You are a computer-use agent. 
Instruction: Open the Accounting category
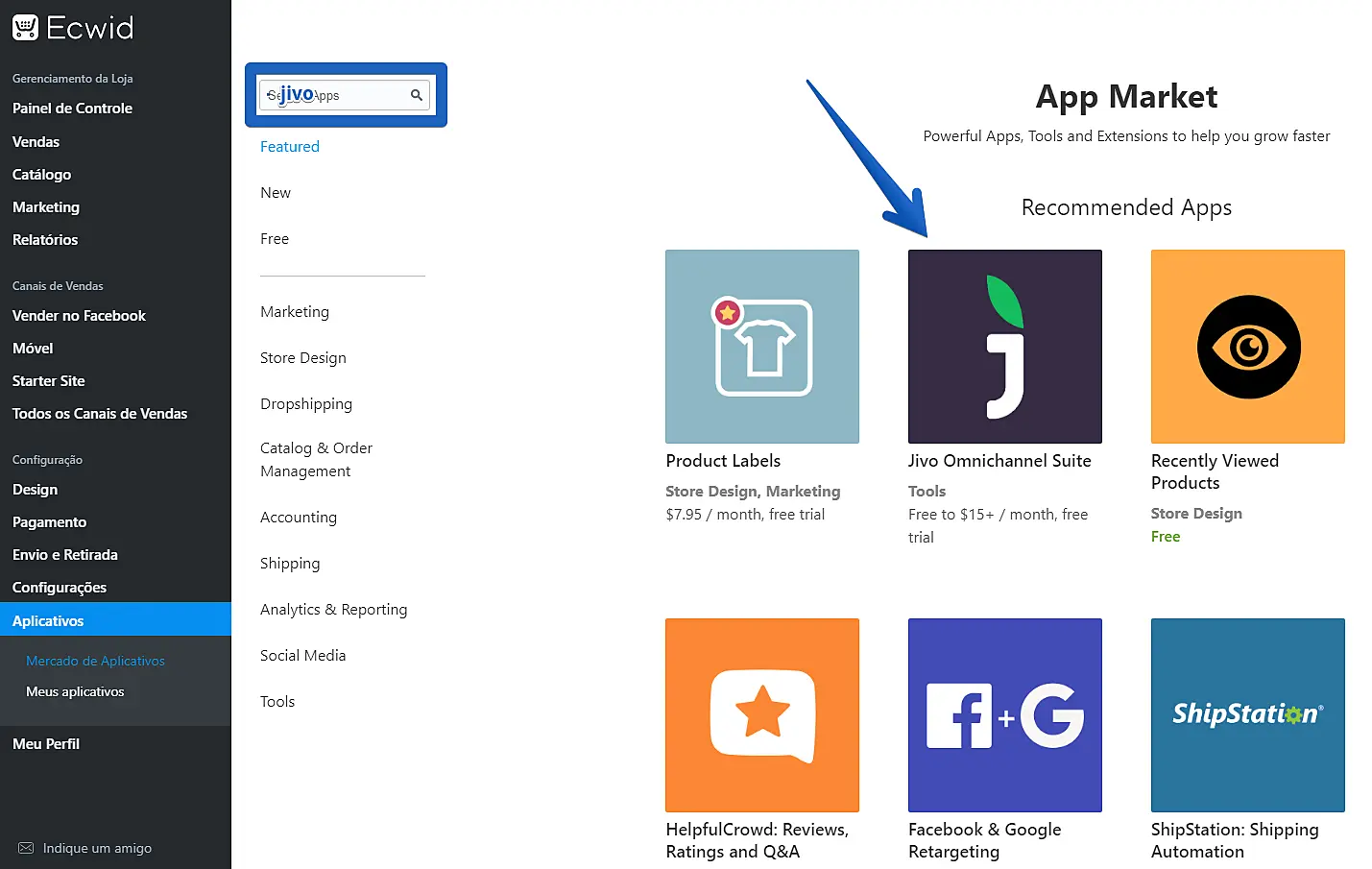[x=299, y=518]
